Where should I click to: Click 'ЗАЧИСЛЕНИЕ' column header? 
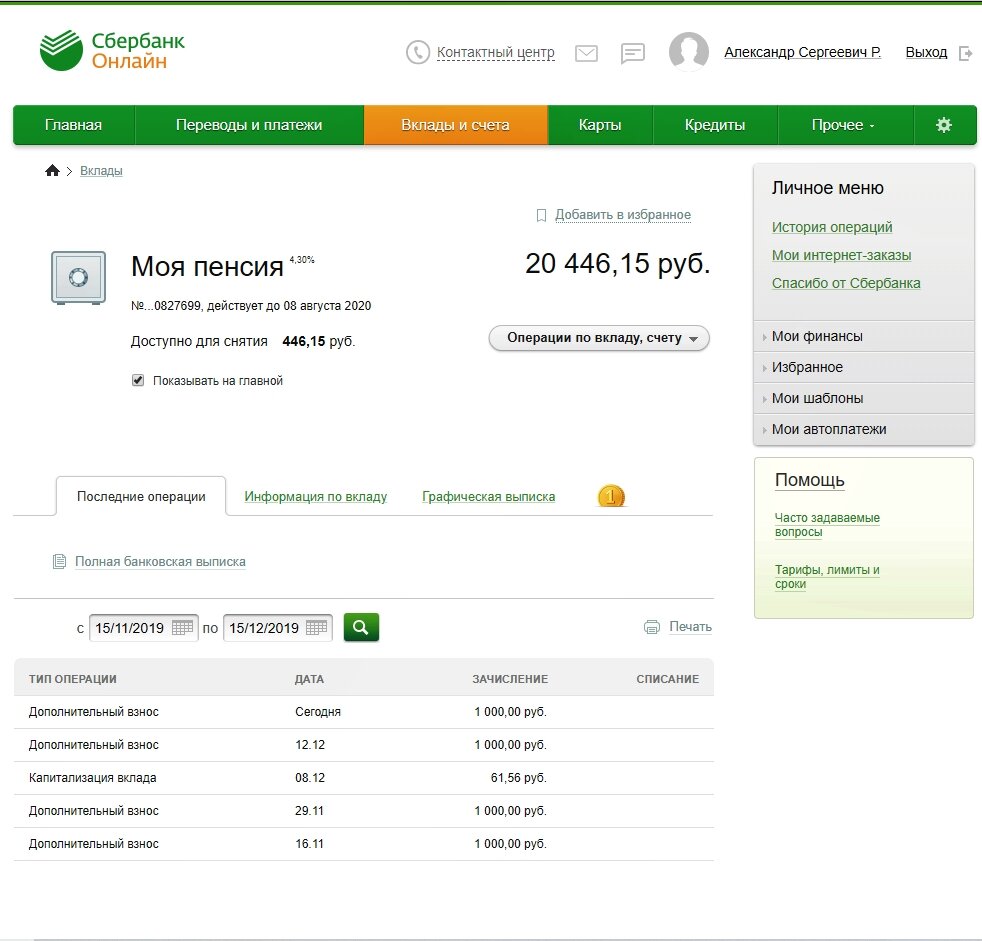pyautogui.click(x=510, y=679)
